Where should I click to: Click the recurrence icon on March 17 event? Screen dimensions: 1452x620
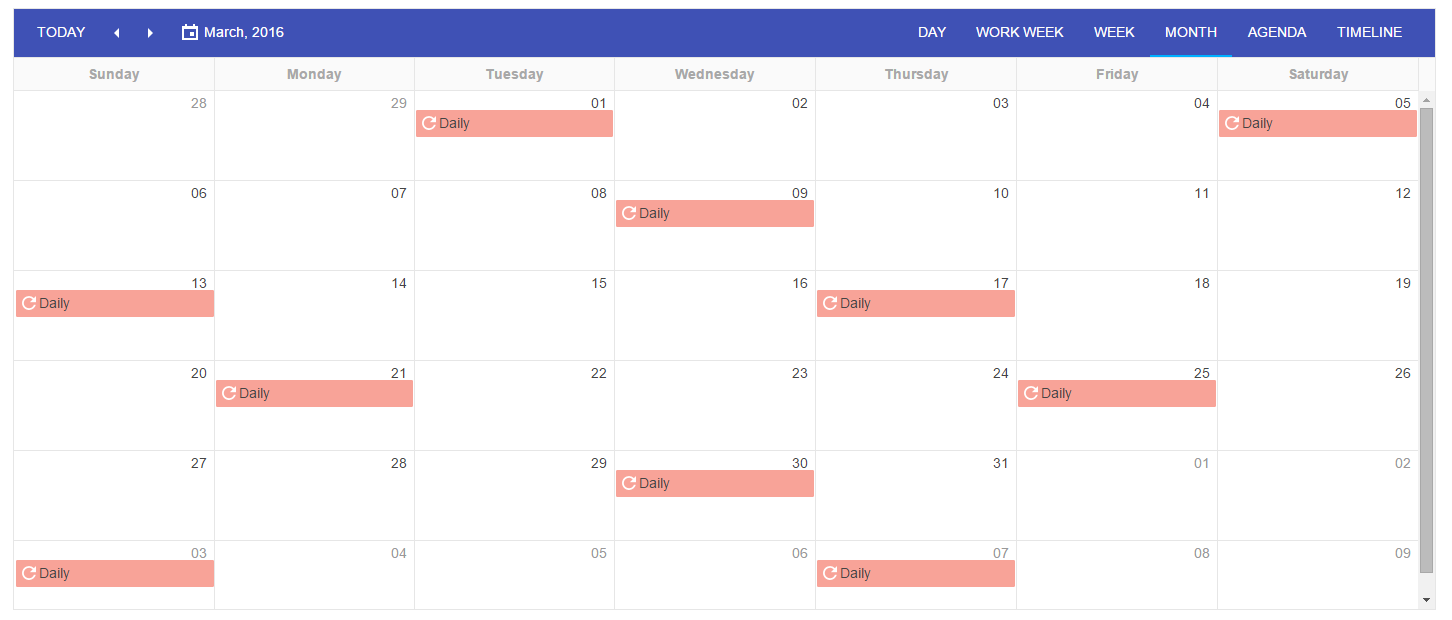click(x=830, y=303)
